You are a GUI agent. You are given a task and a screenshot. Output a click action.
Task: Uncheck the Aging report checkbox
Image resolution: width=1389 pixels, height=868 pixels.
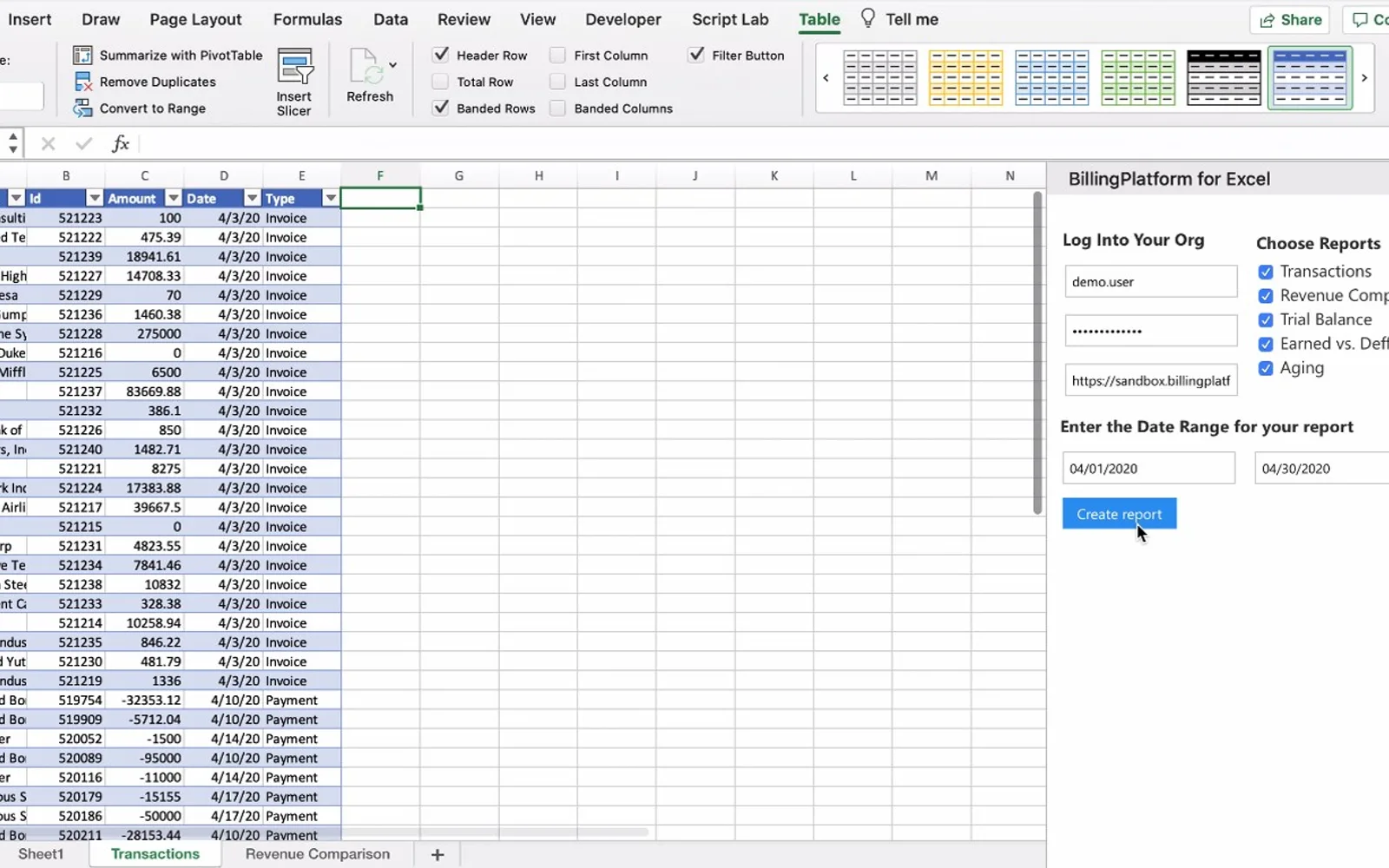coord(1266,368)
